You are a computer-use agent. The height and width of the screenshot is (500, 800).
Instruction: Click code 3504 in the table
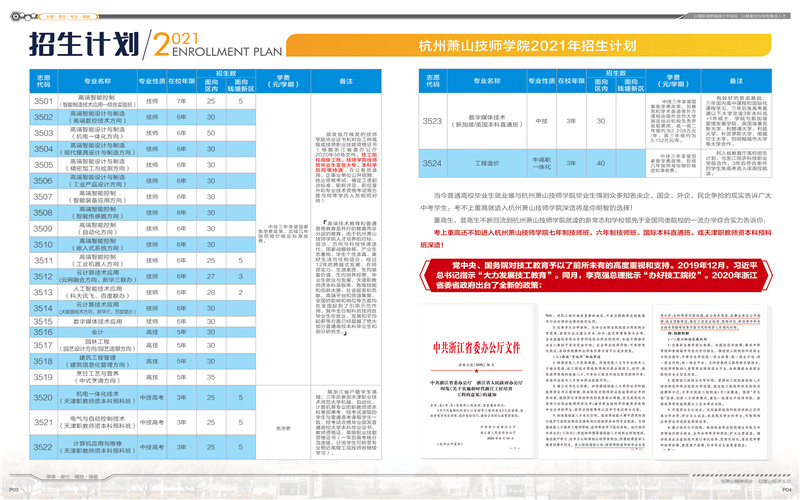pyautogui.click(x=43, y=149)
